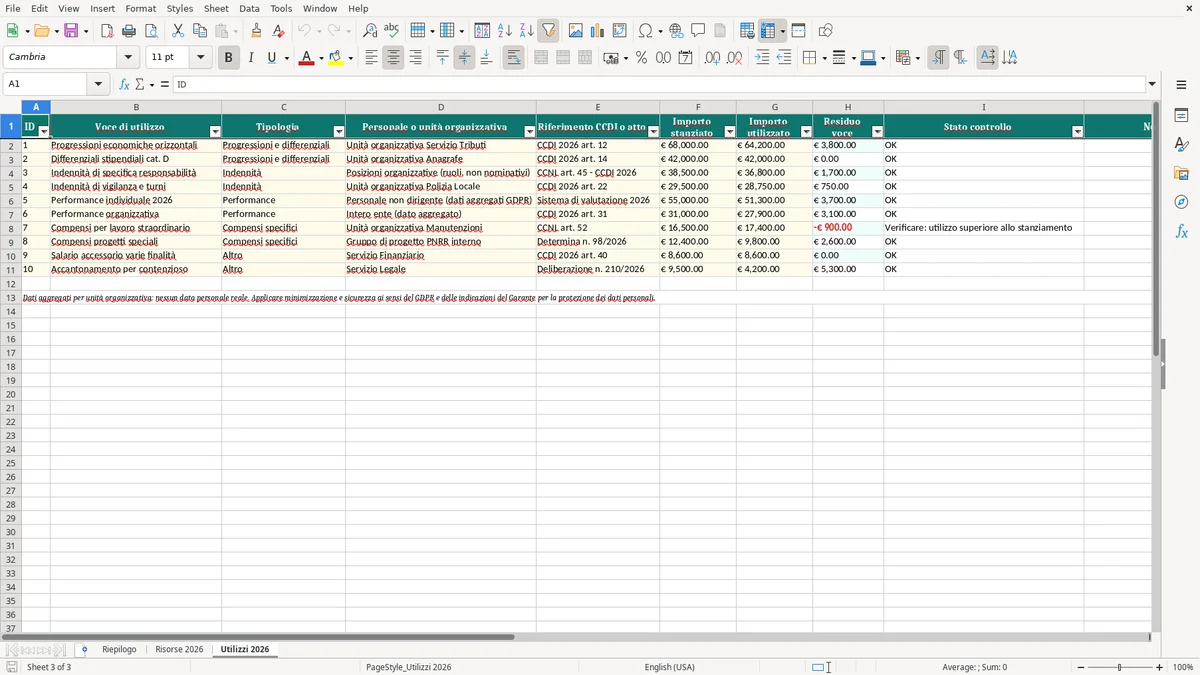The image size is (1200, 675).
Task: Add a new sheet button
Action: pos(84,649)
